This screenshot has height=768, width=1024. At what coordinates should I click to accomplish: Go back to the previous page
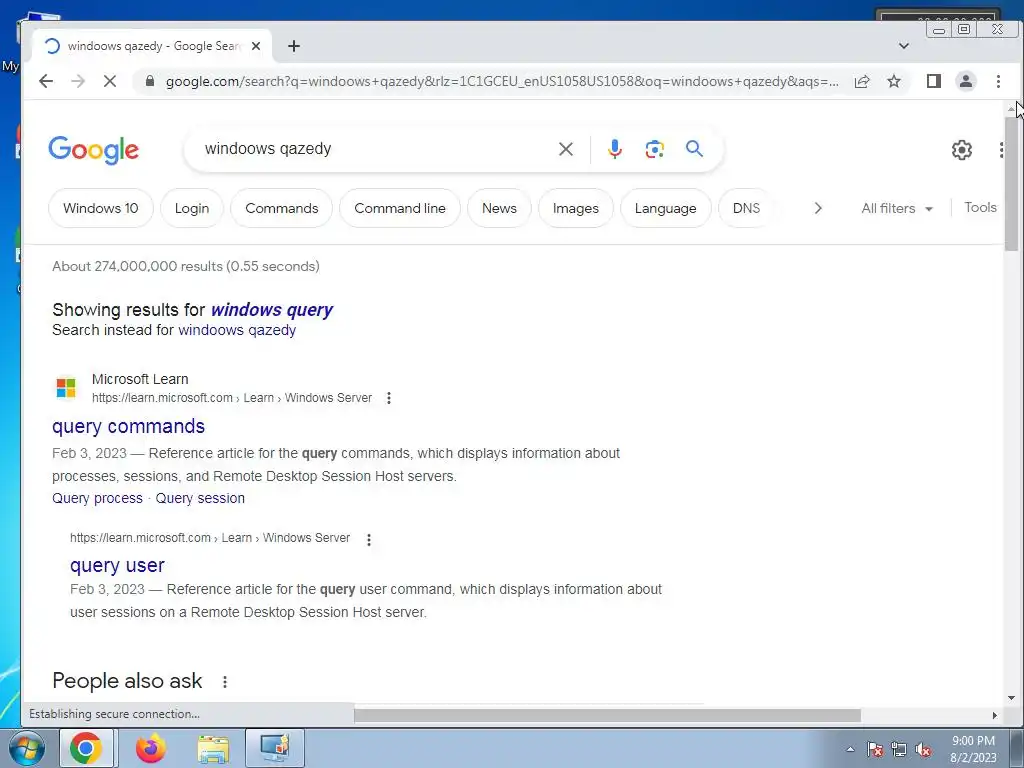point(46,81)
